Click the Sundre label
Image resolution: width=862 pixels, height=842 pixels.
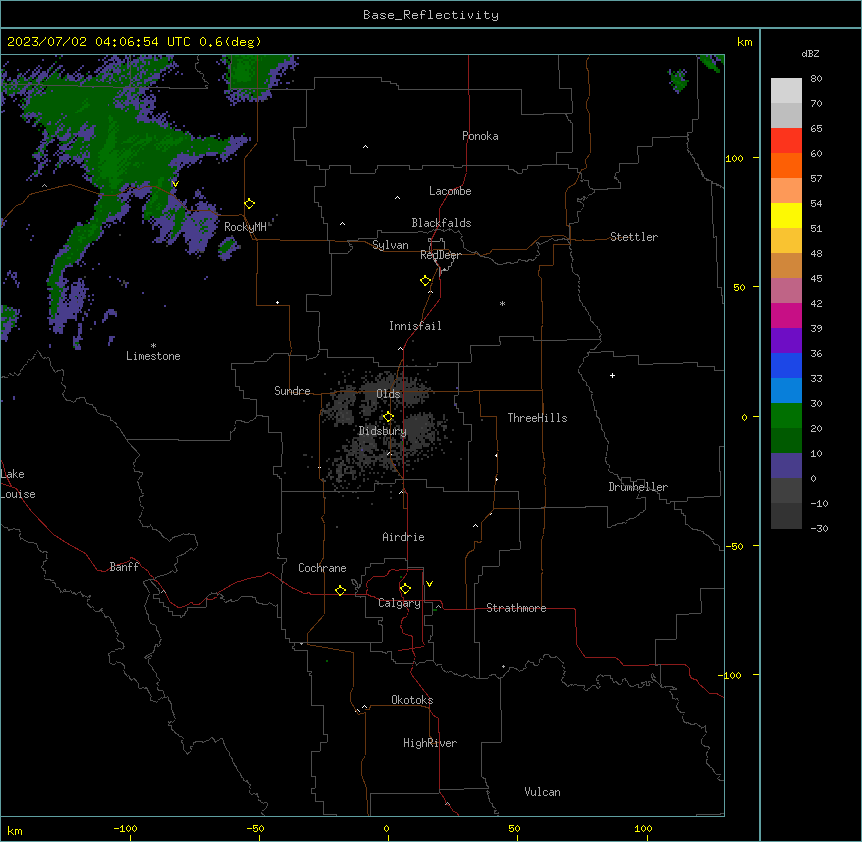point(292,391)
